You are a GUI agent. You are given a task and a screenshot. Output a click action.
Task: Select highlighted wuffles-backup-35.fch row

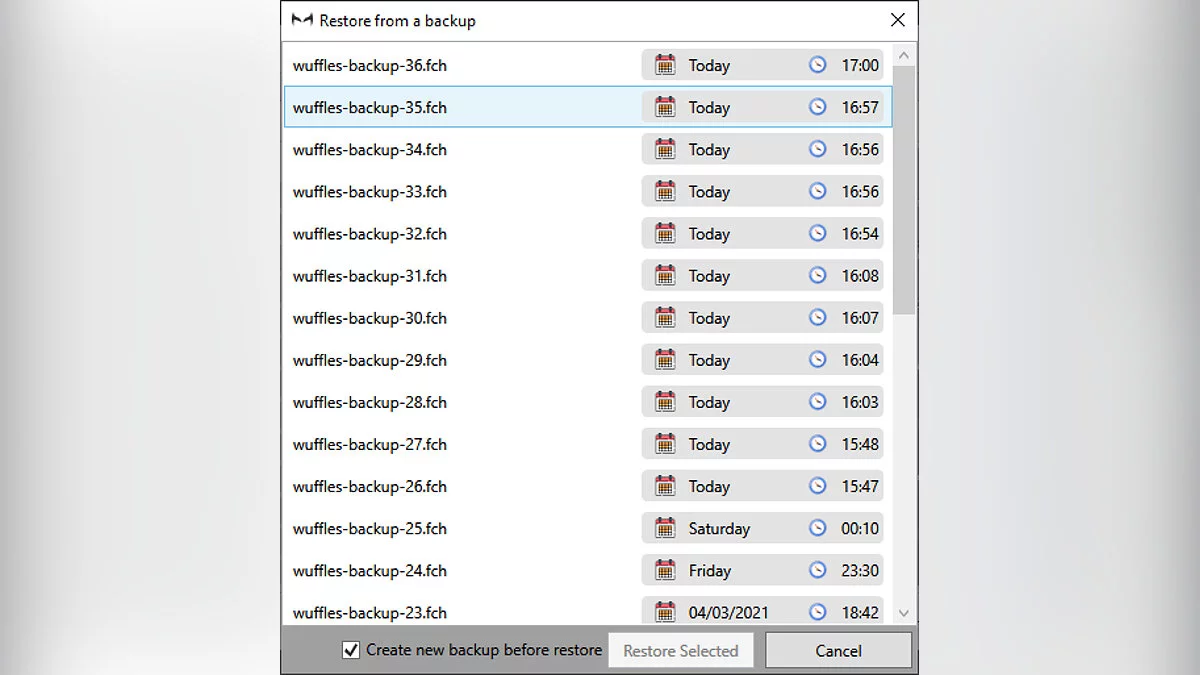[370, 108]
